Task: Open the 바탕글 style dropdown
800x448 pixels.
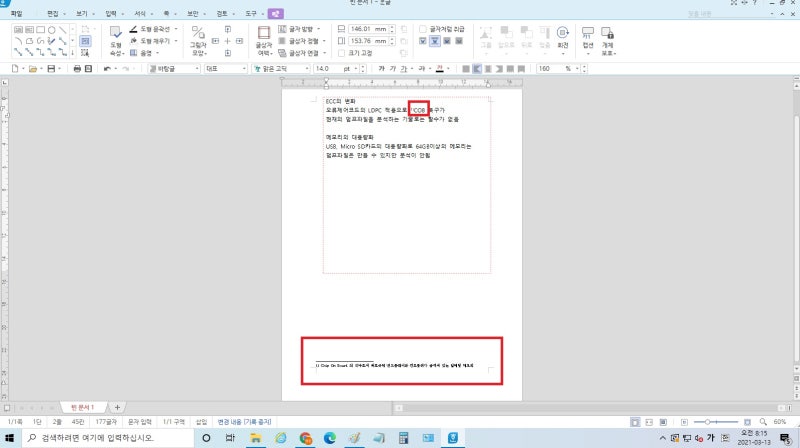Action: coord(197,68)
